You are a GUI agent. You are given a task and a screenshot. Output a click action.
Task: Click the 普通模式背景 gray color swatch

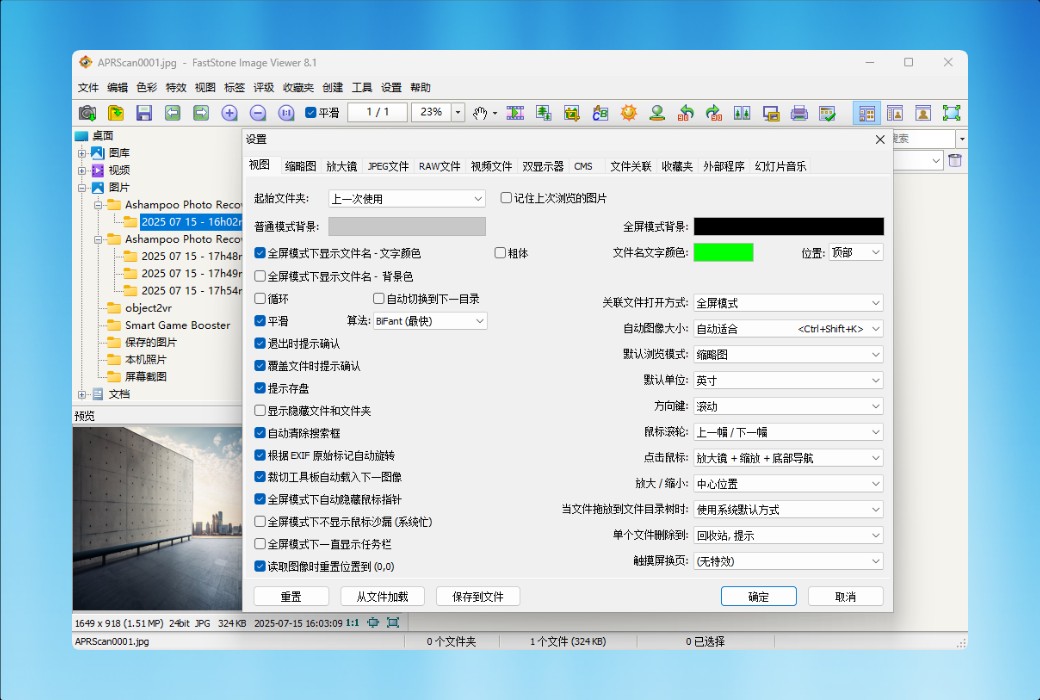pos(407,226)
